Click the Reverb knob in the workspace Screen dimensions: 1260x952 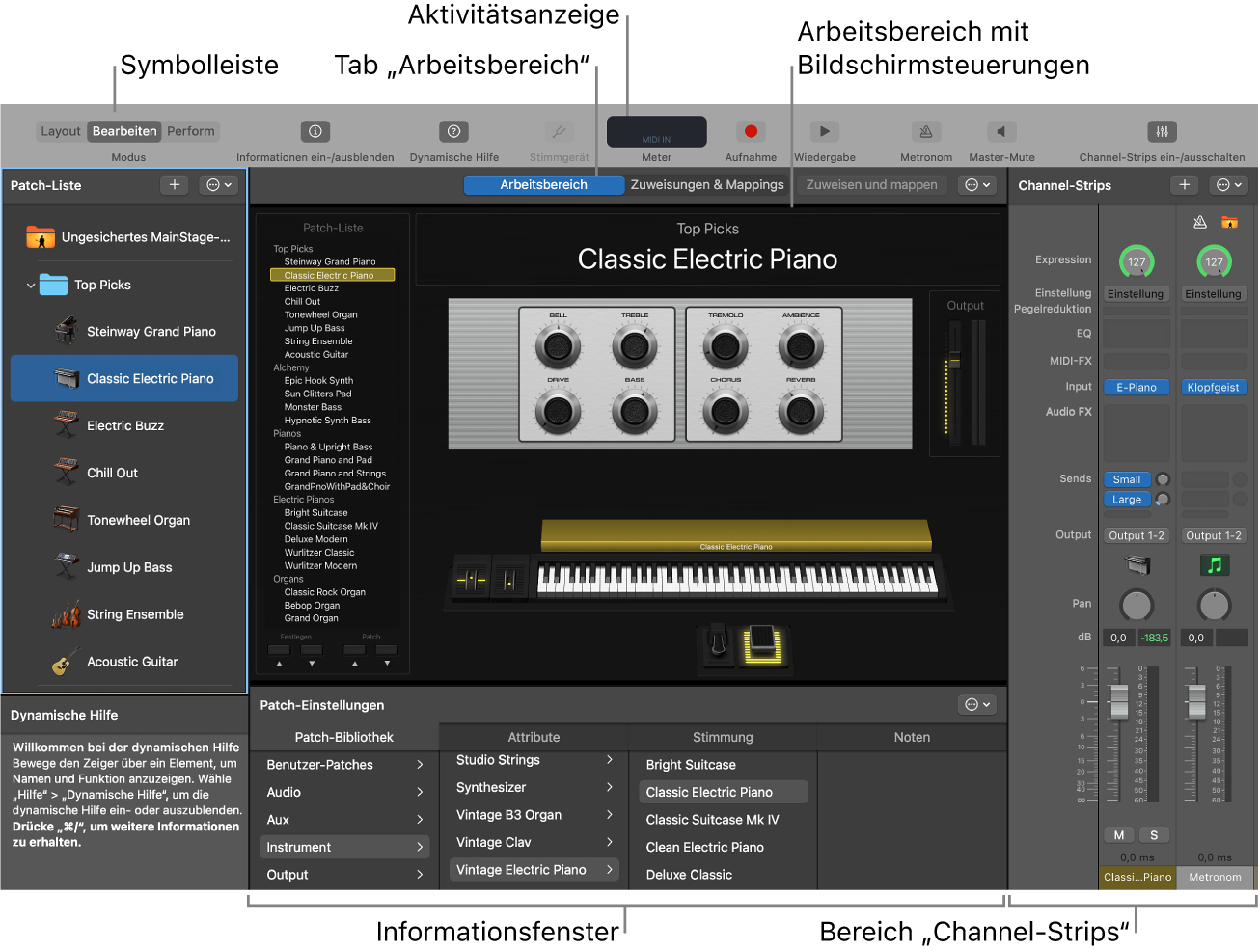pos(801,413)
